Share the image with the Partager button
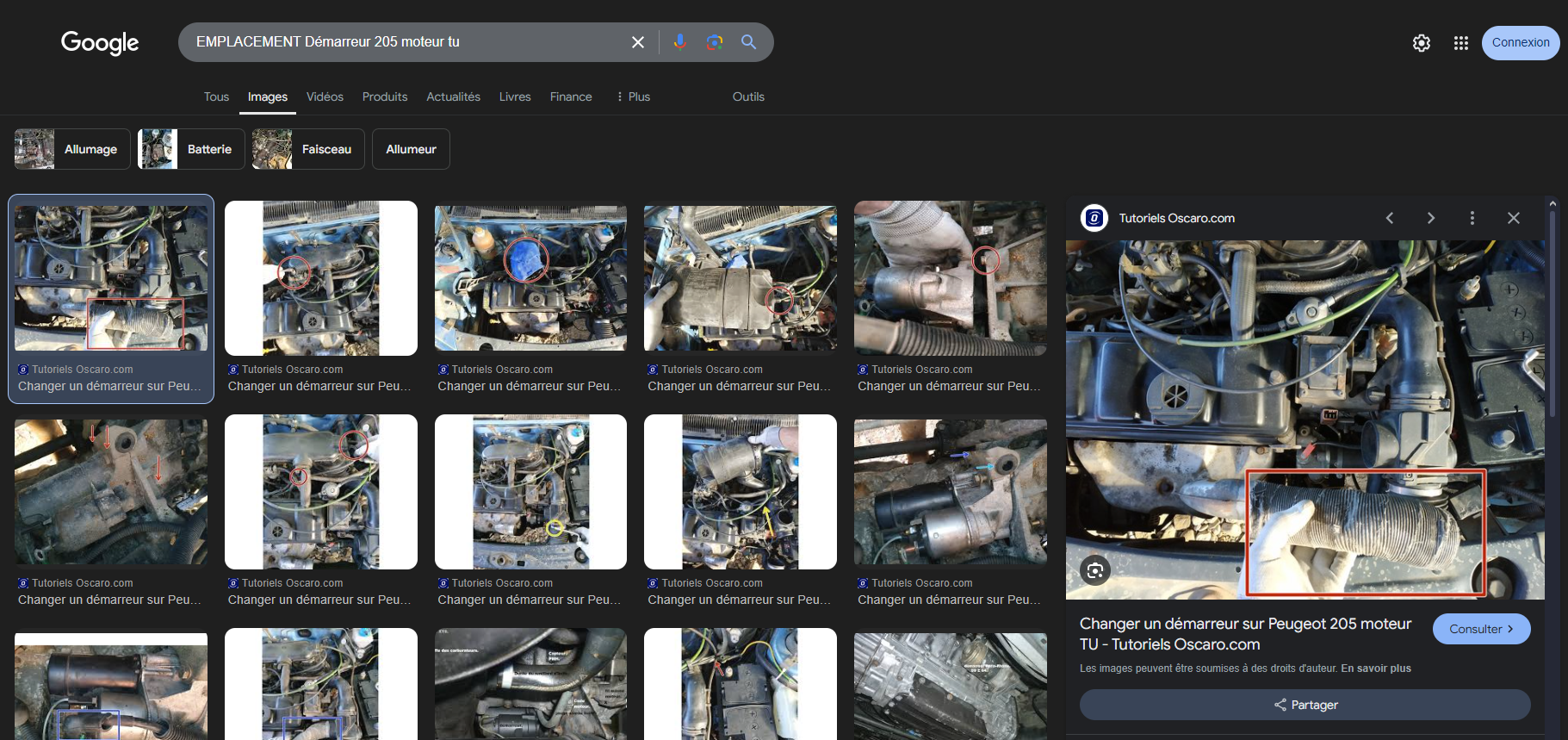The image size is (1568, 740). tap(1305, 705)
